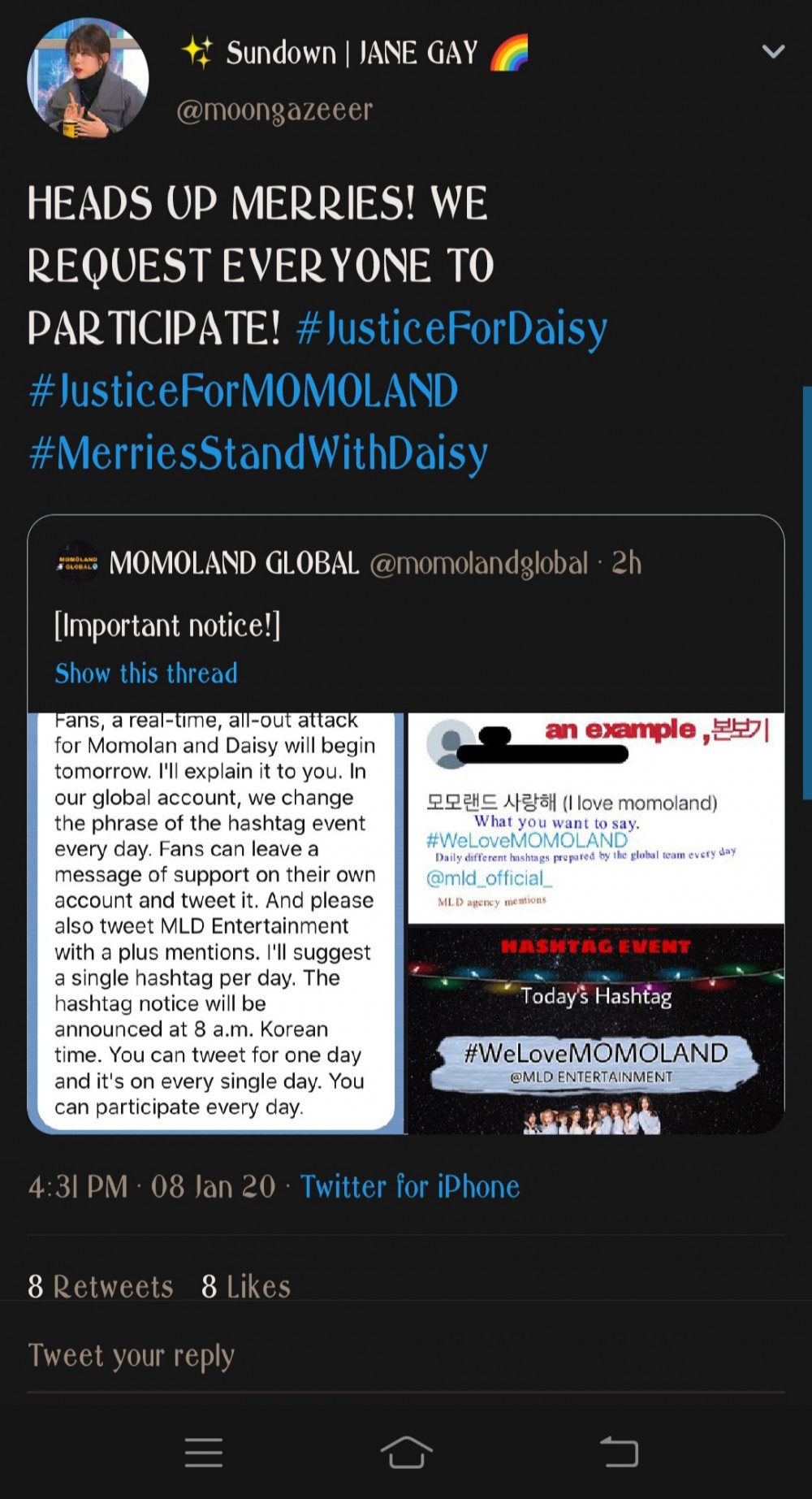This screenshot has width=812, height=1499.
Task: Open Twitter for iPhone source link
Action: pyautogui.click(x=410, y=1187)
